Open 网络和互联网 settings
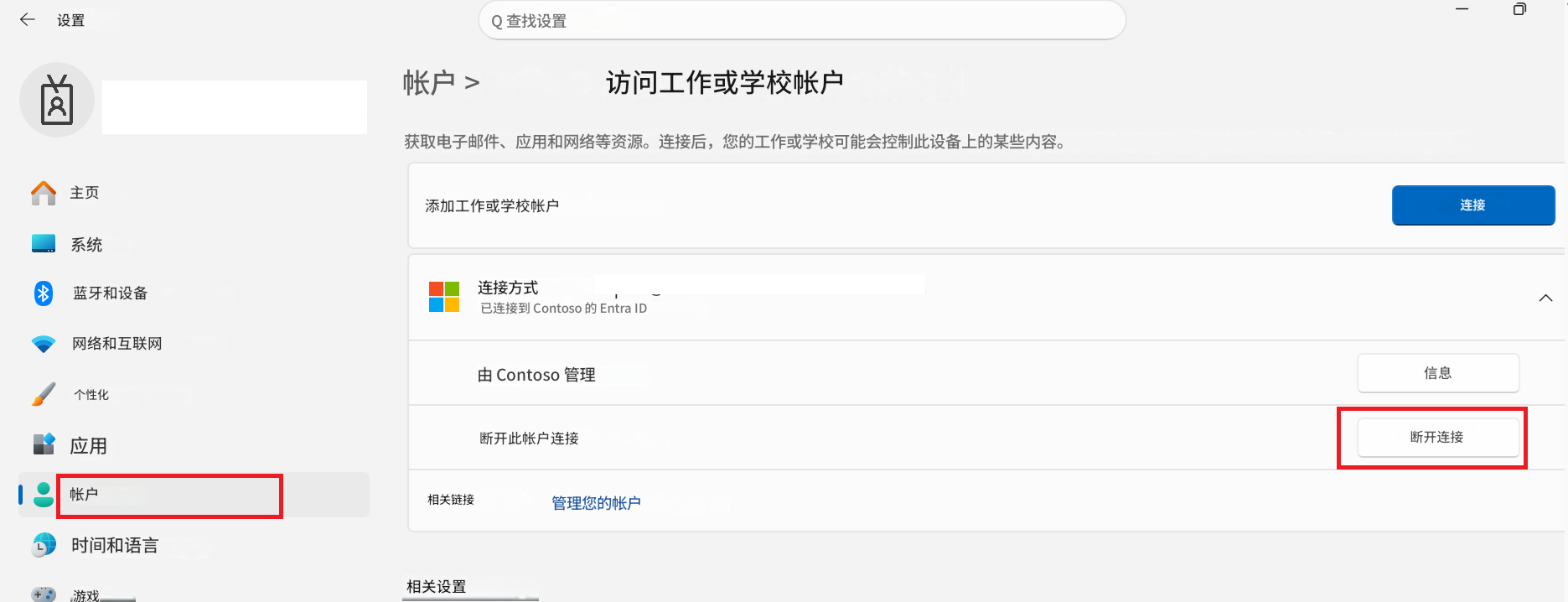 click(117, 344)
